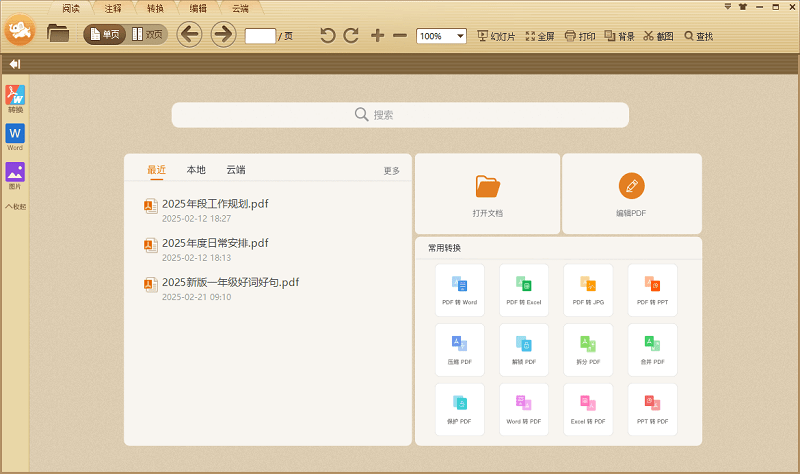Toggle the sidebar collapse arrow
The height and width of the screenshot is (474, 800).
15,64
